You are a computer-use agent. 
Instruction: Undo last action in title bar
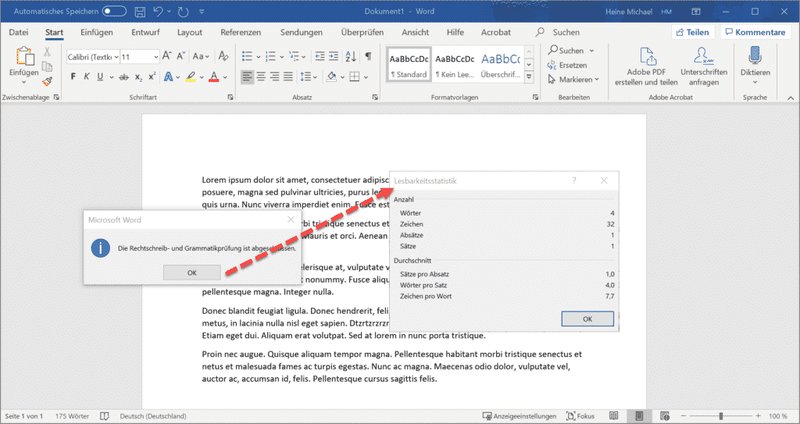pos(158,11)
